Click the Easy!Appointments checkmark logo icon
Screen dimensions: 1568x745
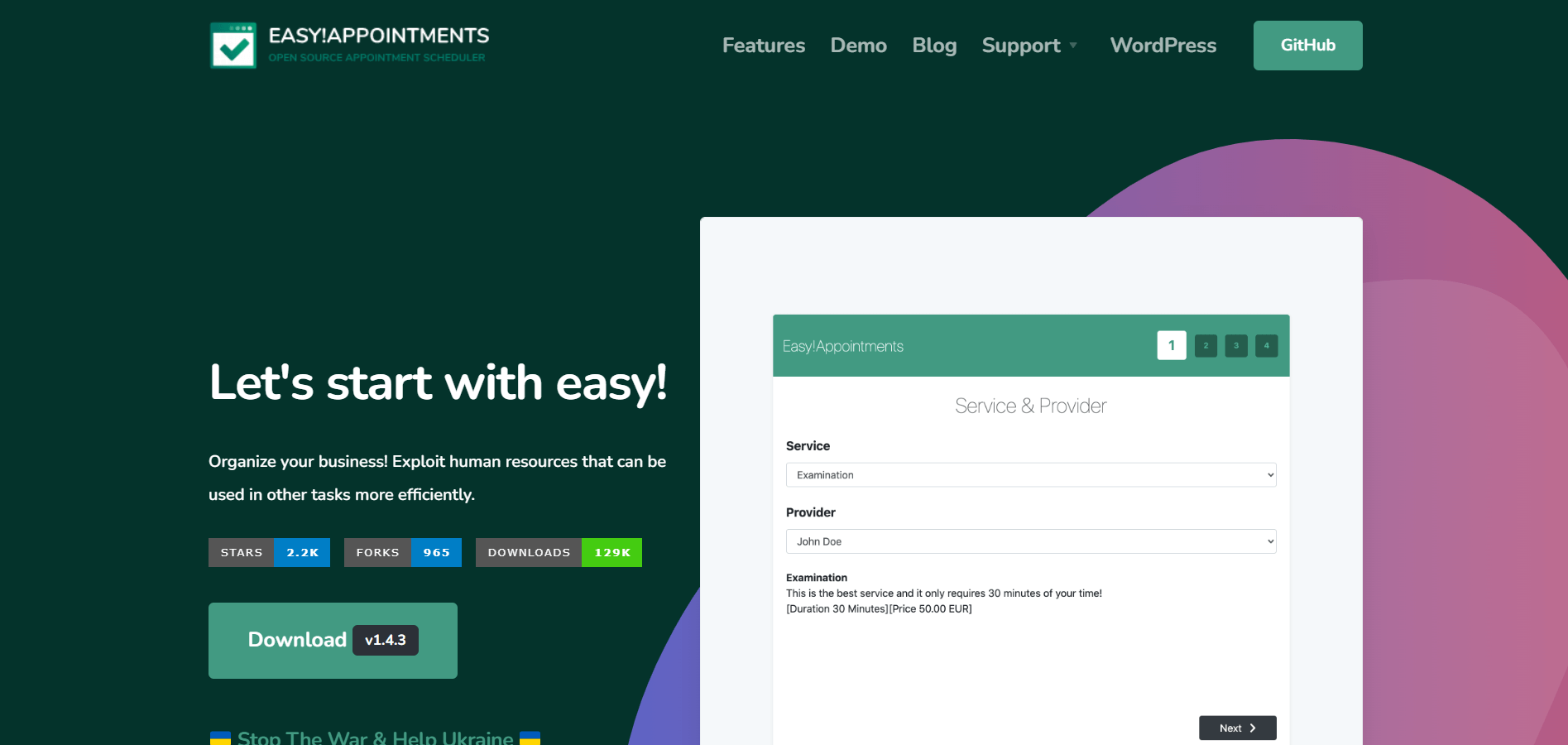233,46
